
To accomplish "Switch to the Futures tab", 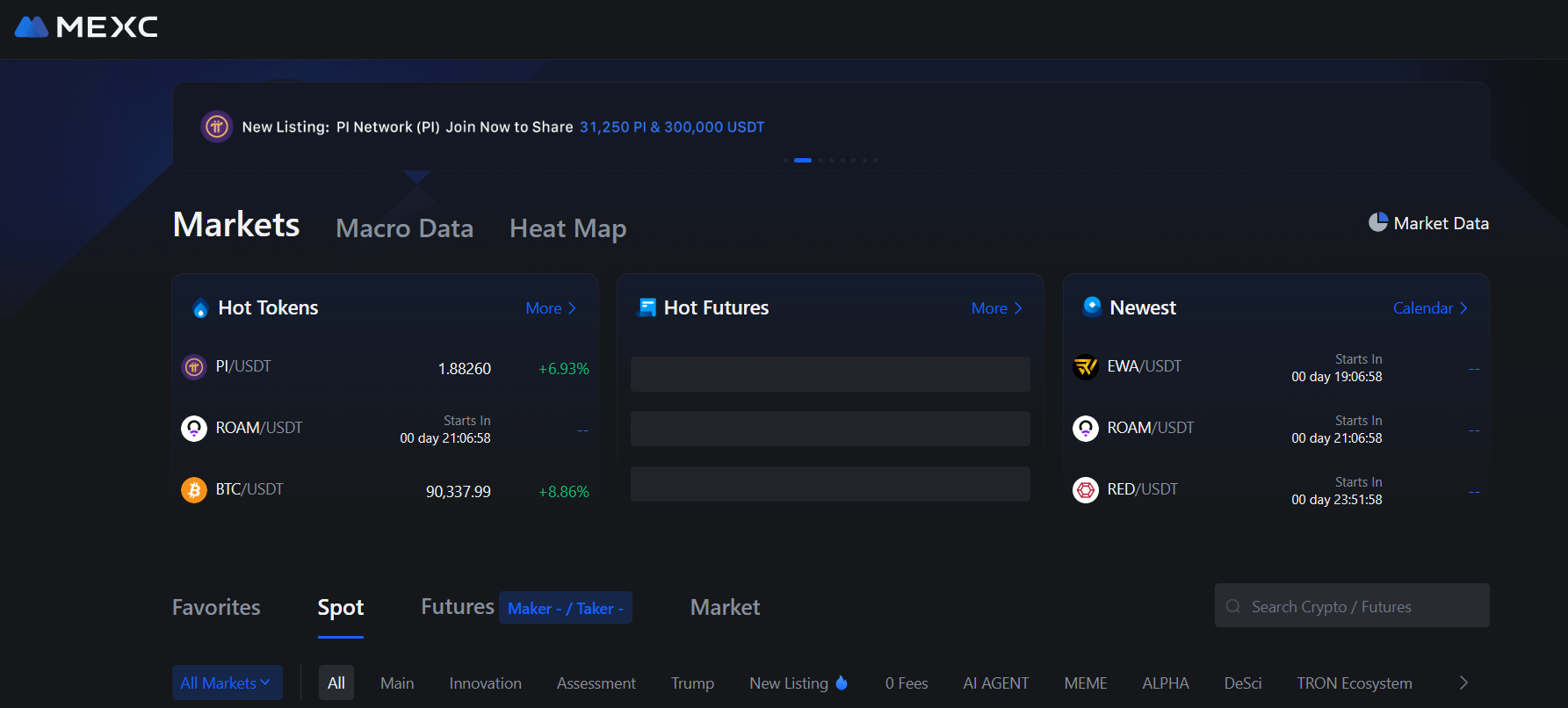I will tap(458, 606).
